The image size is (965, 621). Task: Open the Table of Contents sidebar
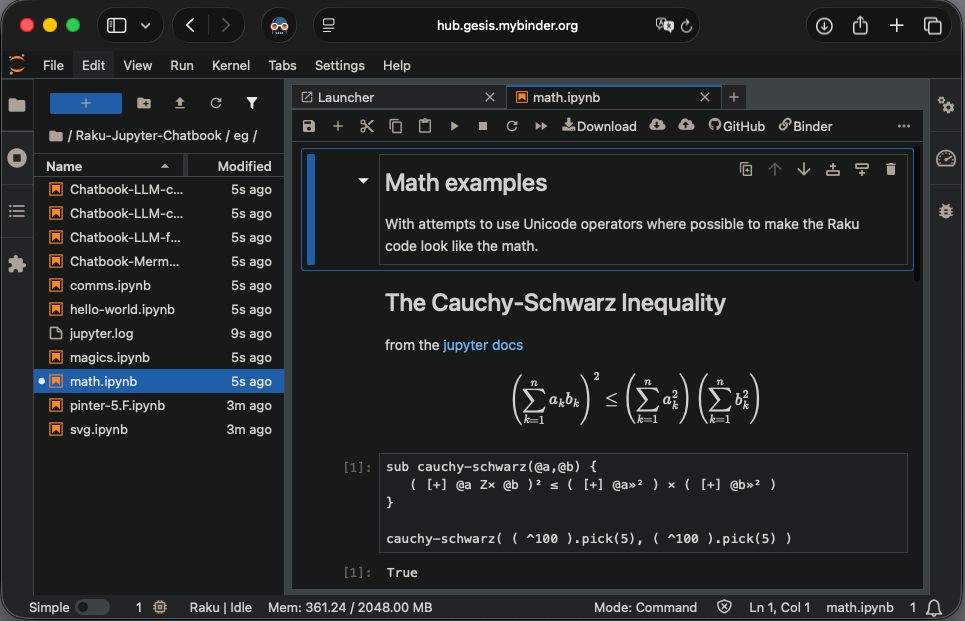click(17, 211)
